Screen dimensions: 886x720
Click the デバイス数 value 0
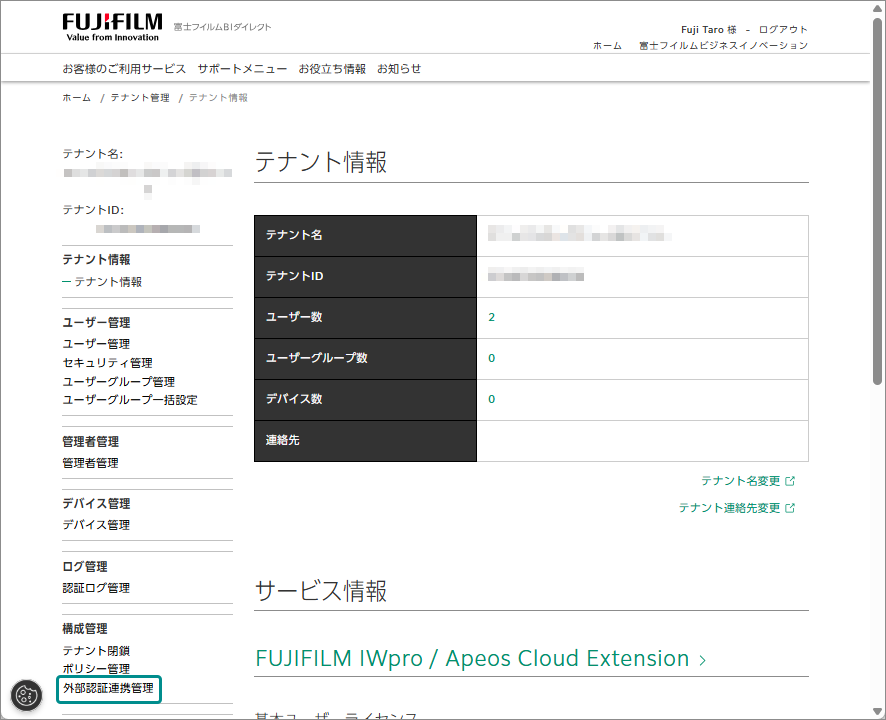coord(492,400)
